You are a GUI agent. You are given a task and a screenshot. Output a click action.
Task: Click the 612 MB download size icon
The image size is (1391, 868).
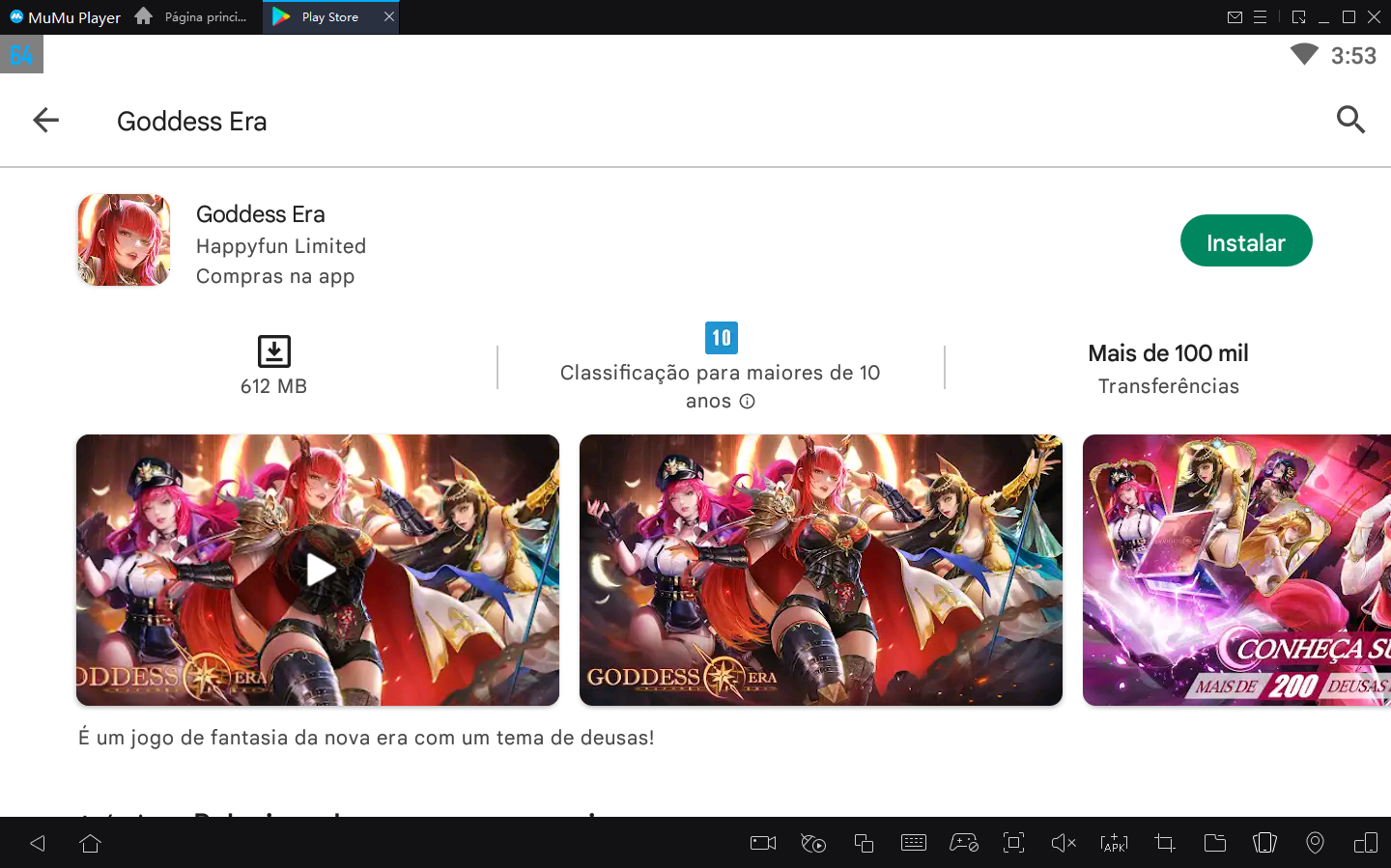click(x=274, y=351)
